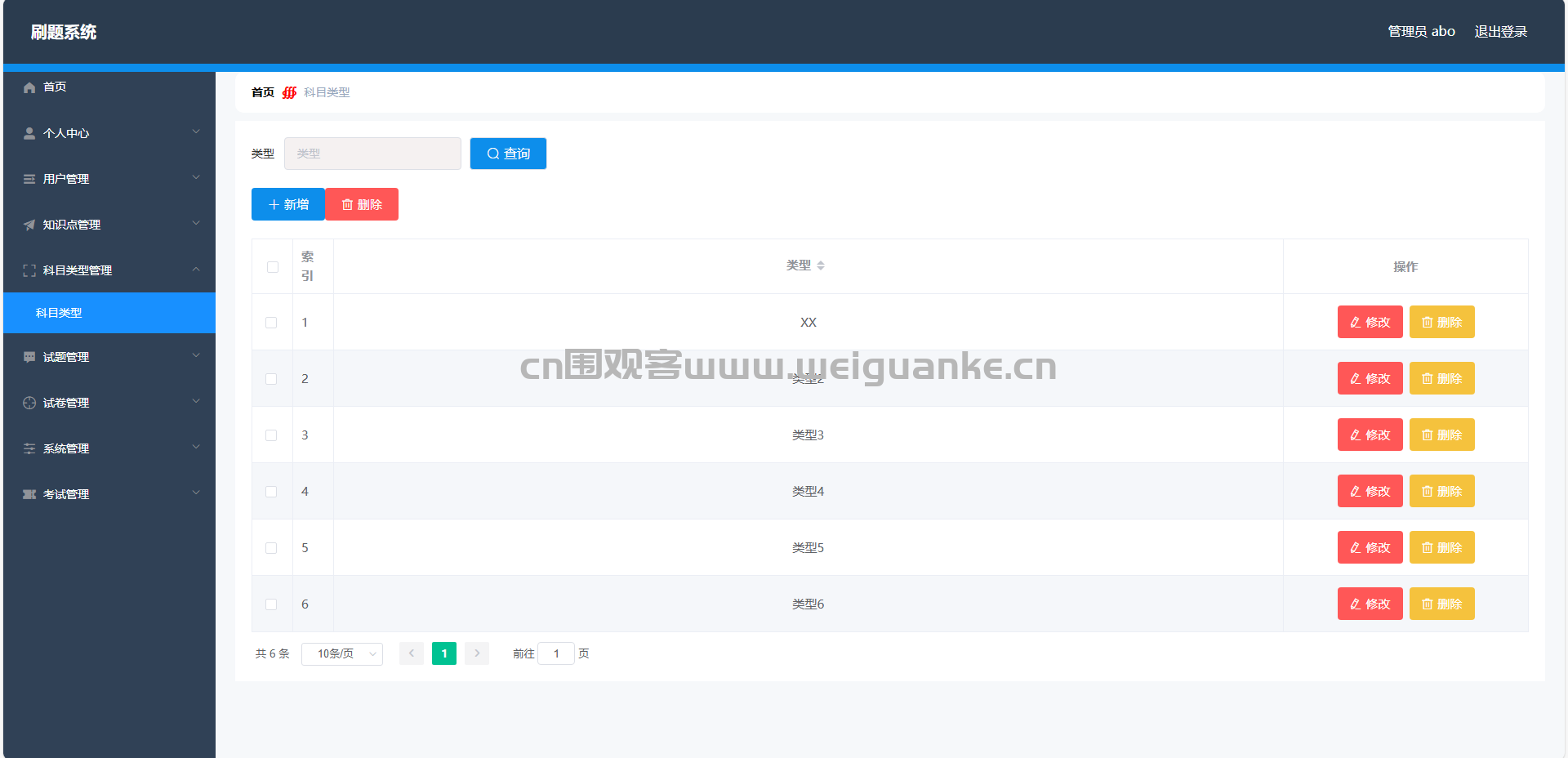
Task: Delete row 类型3 with yellow 删除 button
Action: [x=1442, y=435]
